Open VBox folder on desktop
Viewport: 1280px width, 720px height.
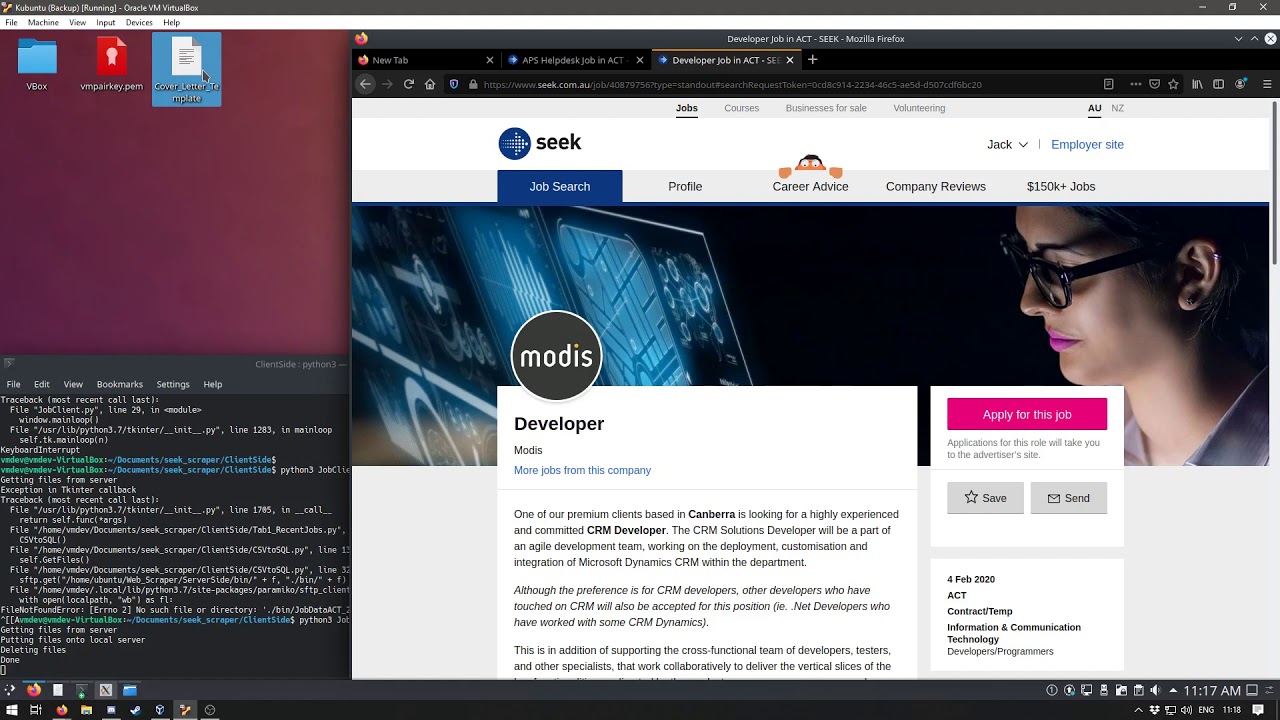(37, 66)
